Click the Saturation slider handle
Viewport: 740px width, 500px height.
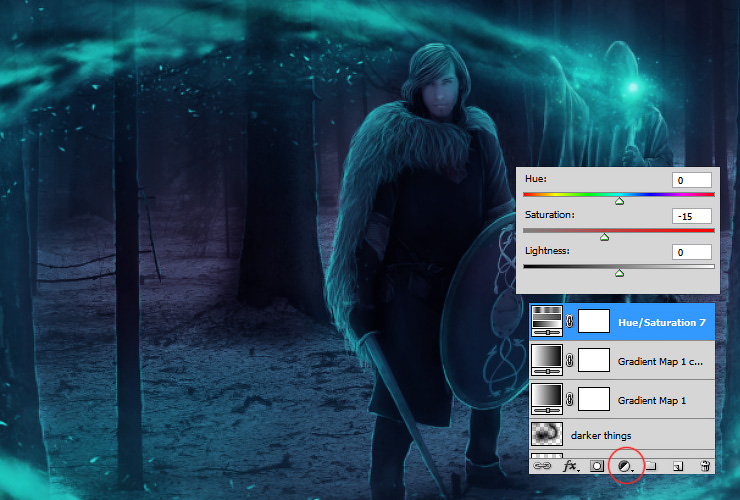coord(605,237)
